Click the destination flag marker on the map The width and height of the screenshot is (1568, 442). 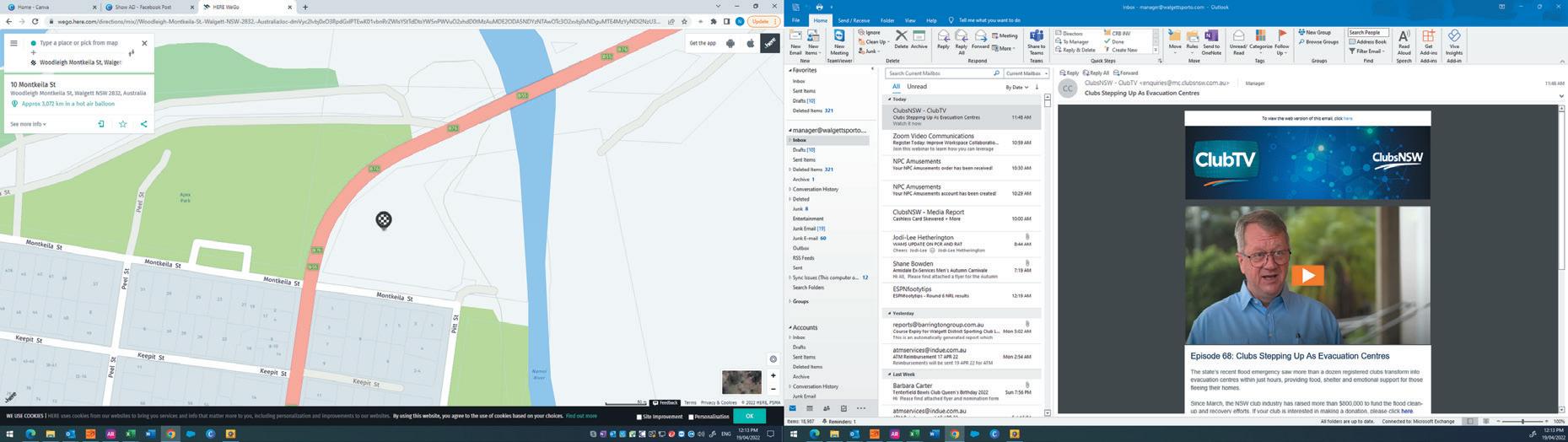coord(384,220)
